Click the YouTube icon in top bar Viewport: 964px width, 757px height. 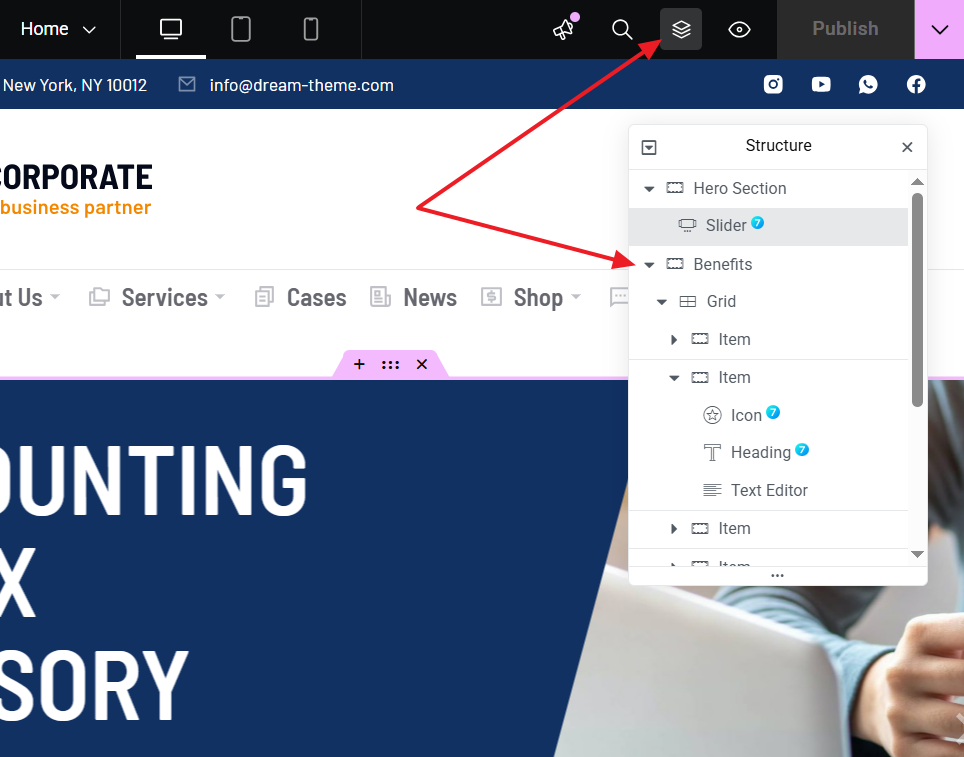click(821, 85)
